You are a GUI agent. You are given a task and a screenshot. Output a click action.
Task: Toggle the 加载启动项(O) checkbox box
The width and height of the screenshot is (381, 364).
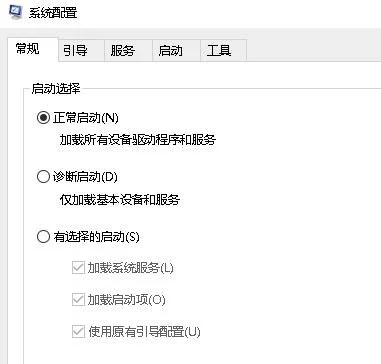pyautogui.click(x=78, y=300)
